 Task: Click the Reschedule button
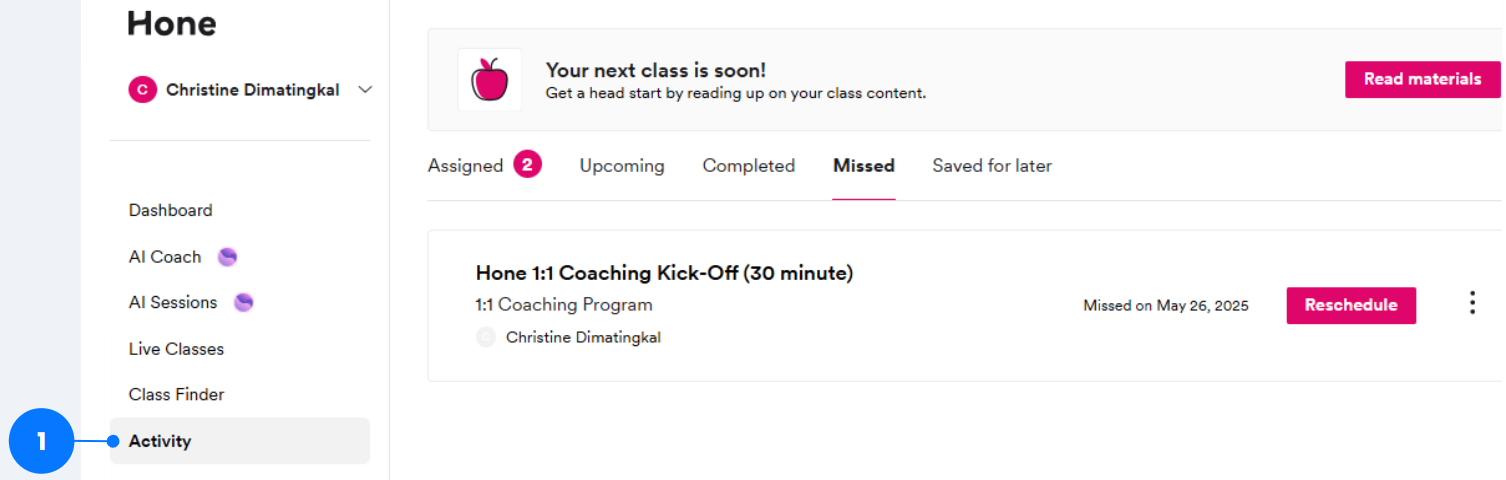(x=1350, y=305)
